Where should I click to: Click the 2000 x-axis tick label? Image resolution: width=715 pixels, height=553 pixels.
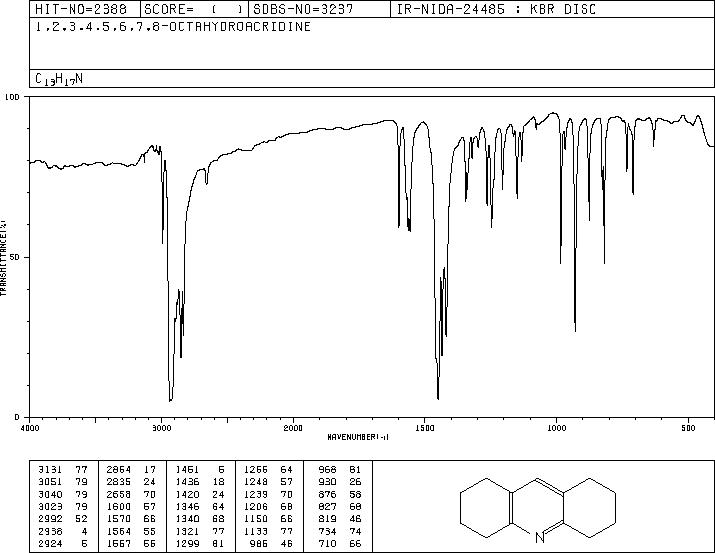click(x=293, y=428)
